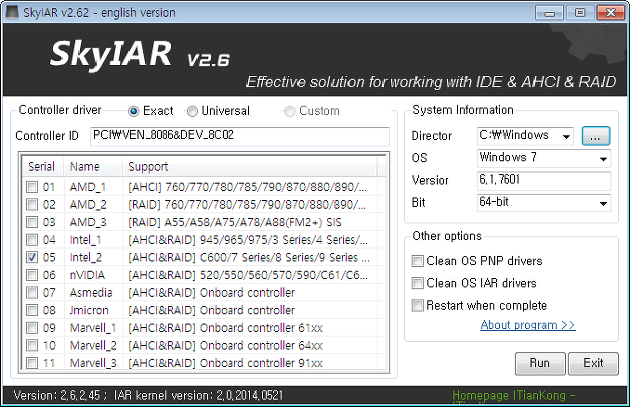The height and width of the screenshot is (407, 630).
Task: Tick the checkbox for 08 Jmicron
Action: 32,310
